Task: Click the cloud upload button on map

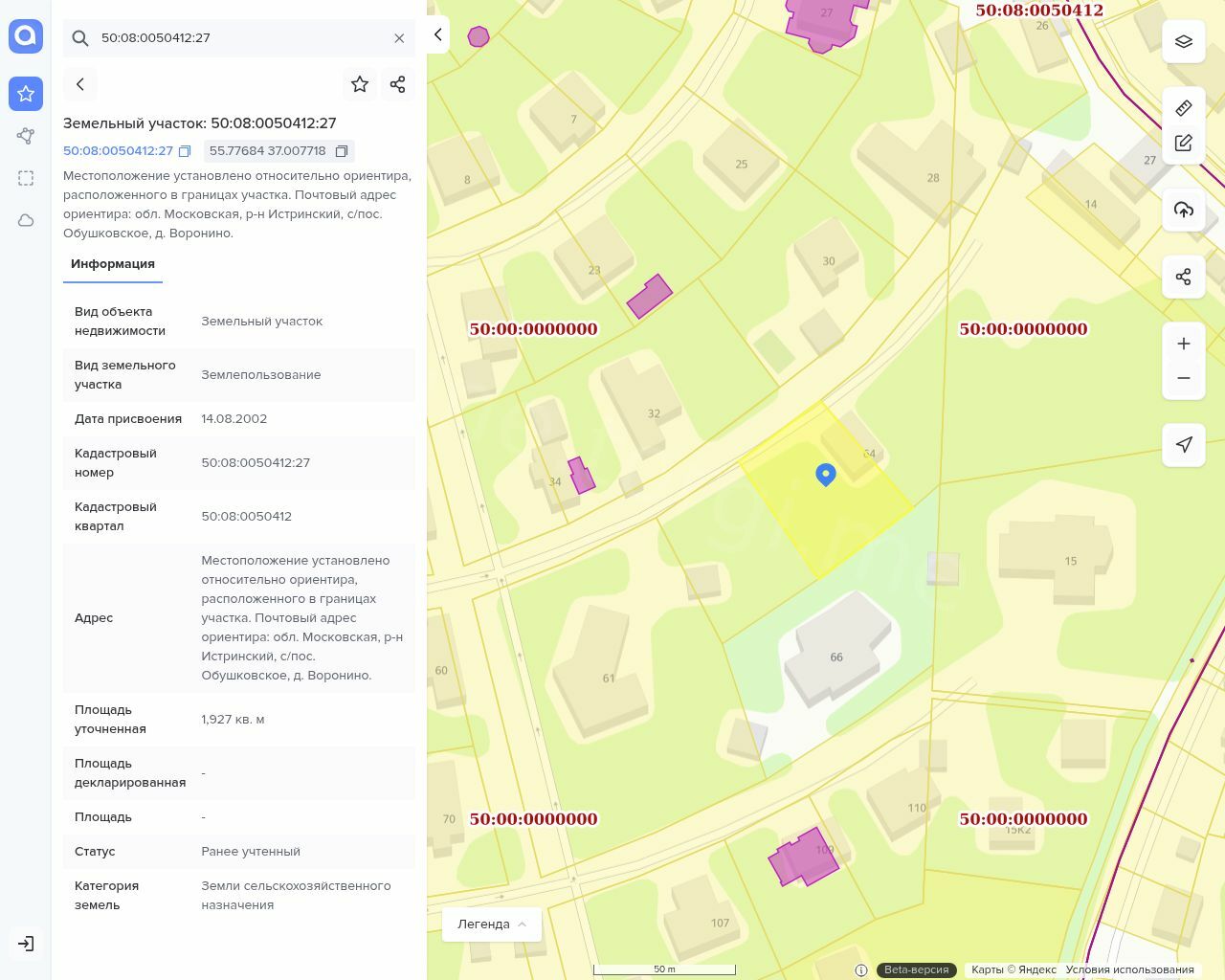Action: (1184, 210)
